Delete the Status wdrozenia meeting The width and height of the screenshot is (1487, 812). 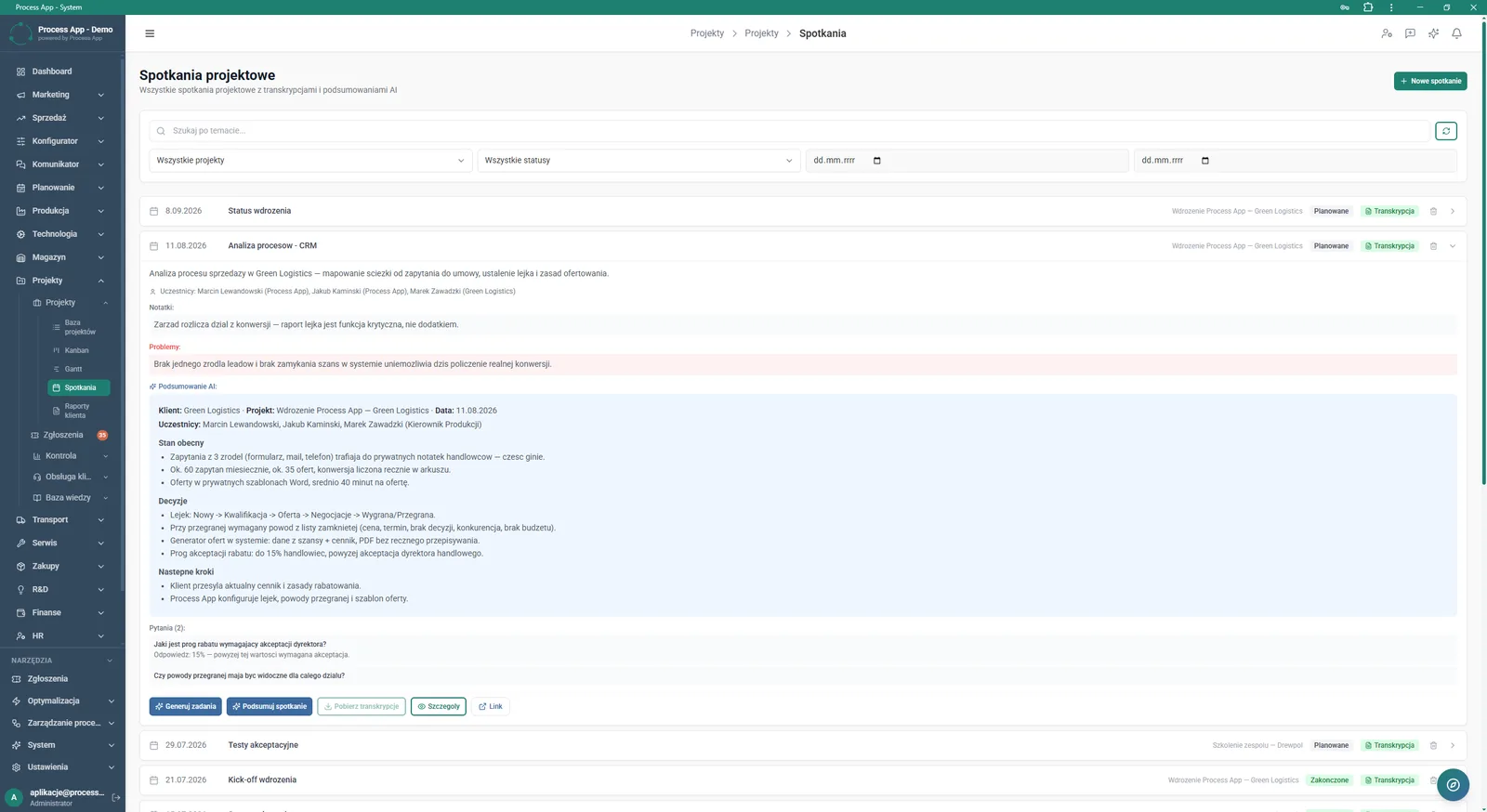point(1433,211)
